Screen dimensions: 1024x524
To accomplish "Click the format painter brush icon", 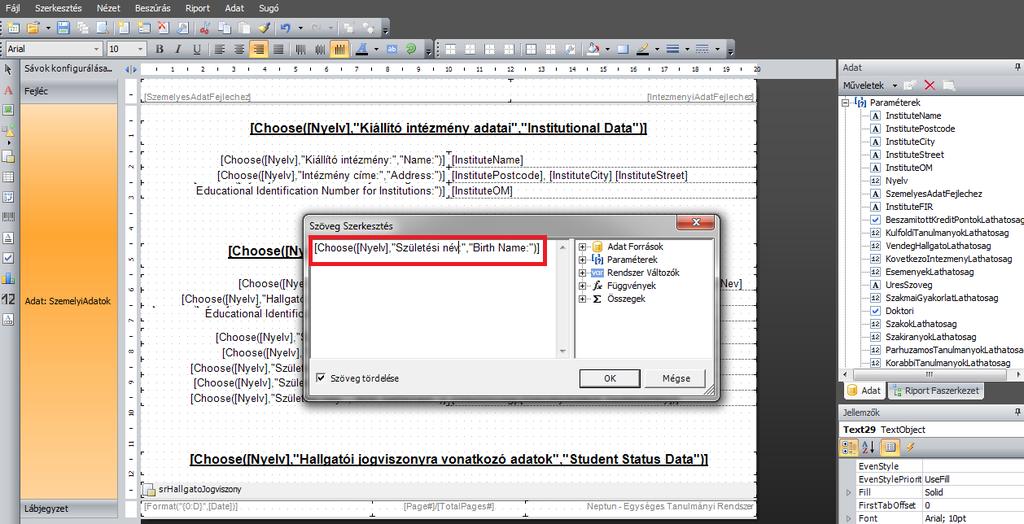I will (264, 27).
